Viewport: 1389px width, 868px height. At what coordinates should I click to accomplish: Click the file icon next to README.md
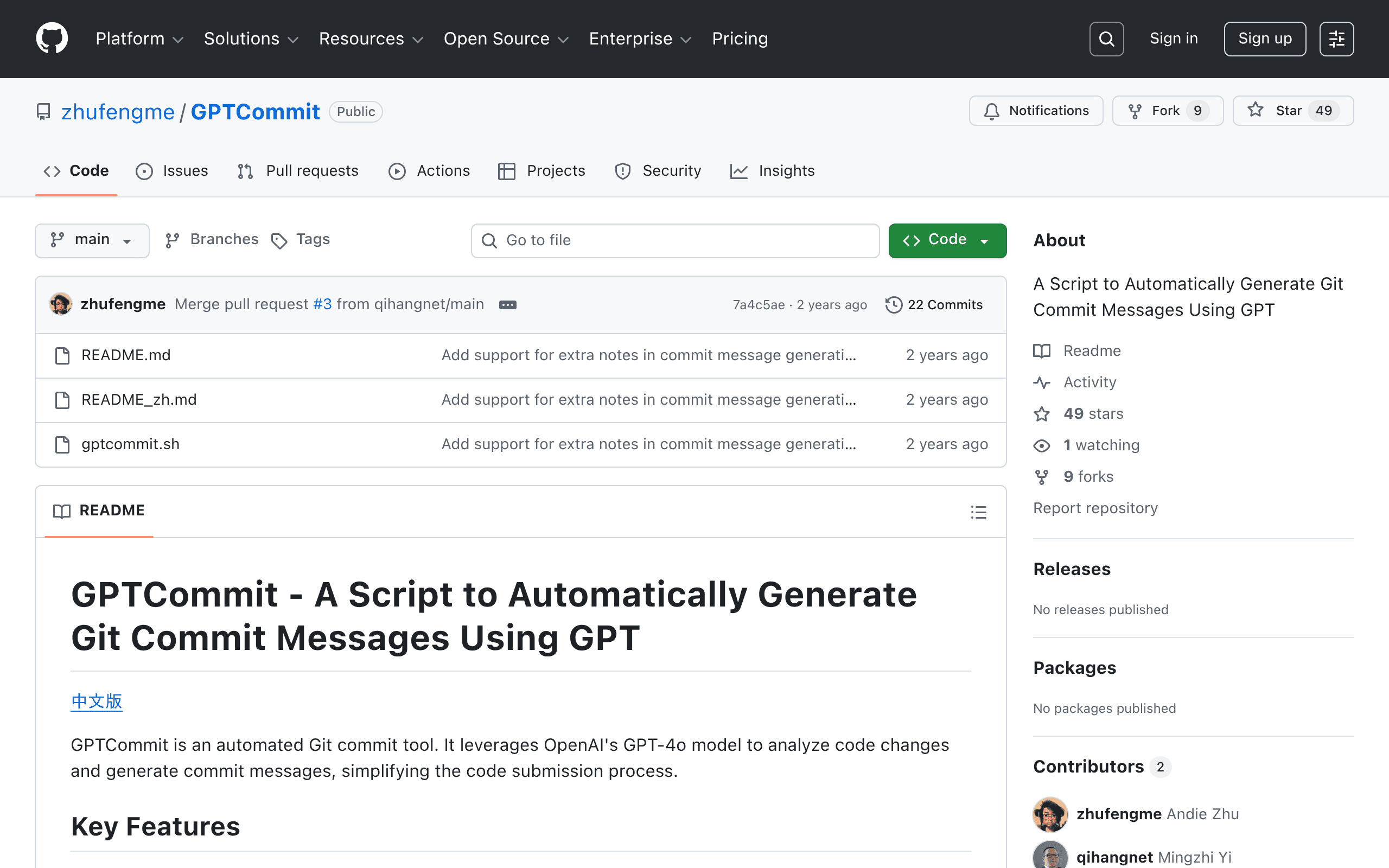coord(62,355)
